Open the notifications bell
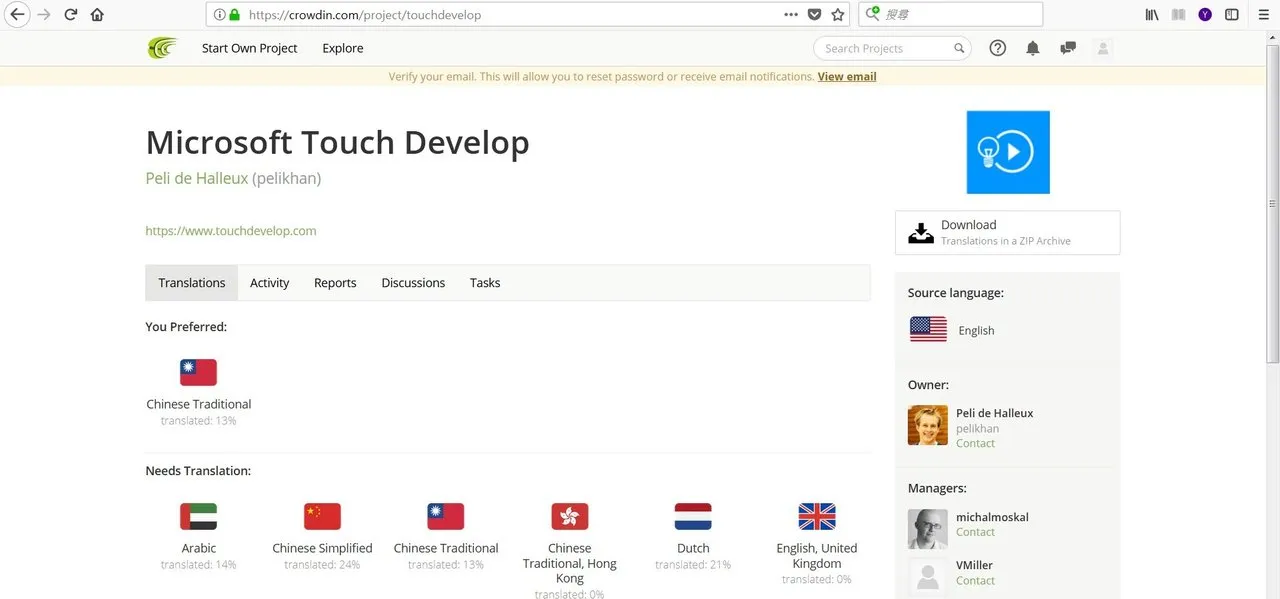This screenshot has height=599, width=1280. pos(1033,48)
